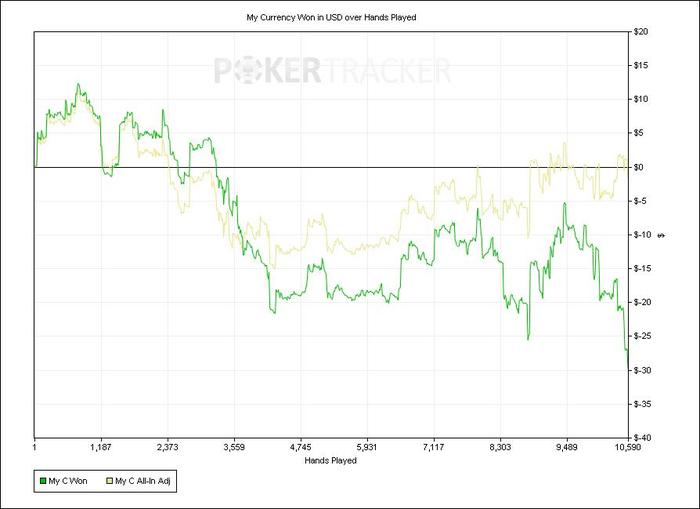This screenshot has height=509, width=700.
Task: Click the $15 y-axis value
Action: (641, 66)
